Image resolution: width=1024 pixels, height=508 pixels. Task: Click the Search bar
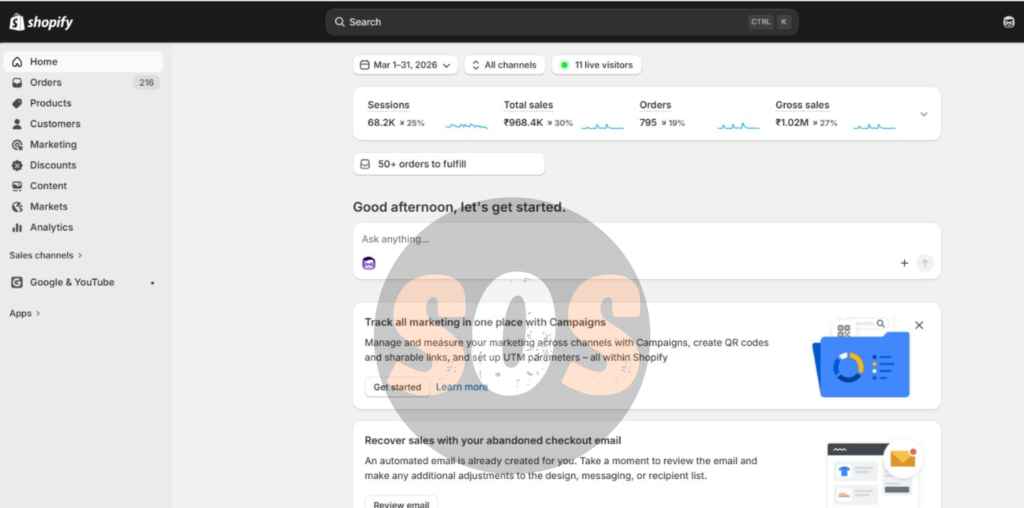point(562,22)
